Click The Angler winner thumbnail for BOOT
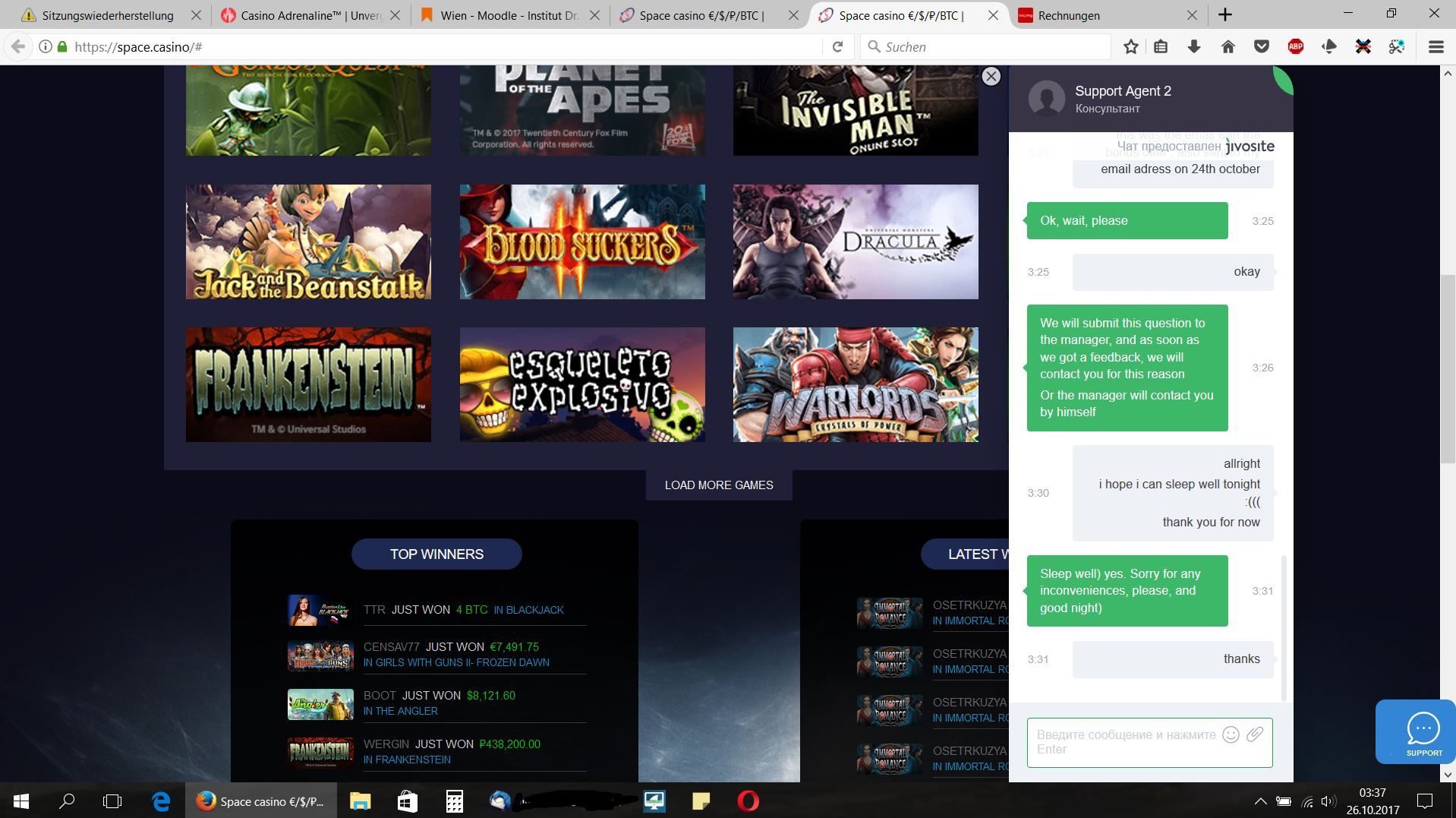This screenshot has height=818, width=1456. coord(320,704)
